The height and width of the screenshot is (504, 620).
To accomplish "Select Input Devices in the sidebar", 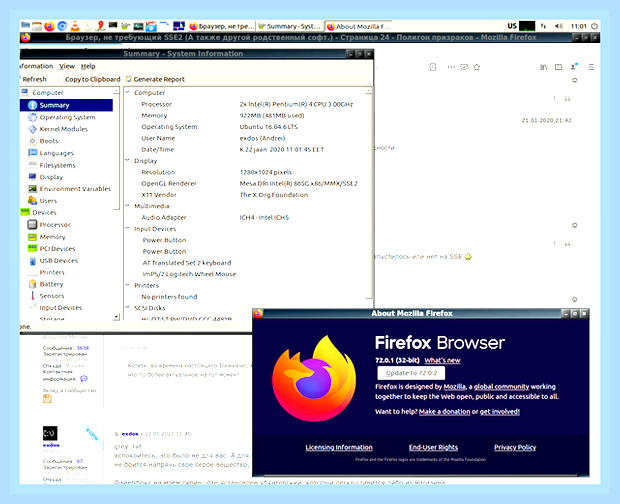I will 60,308.
